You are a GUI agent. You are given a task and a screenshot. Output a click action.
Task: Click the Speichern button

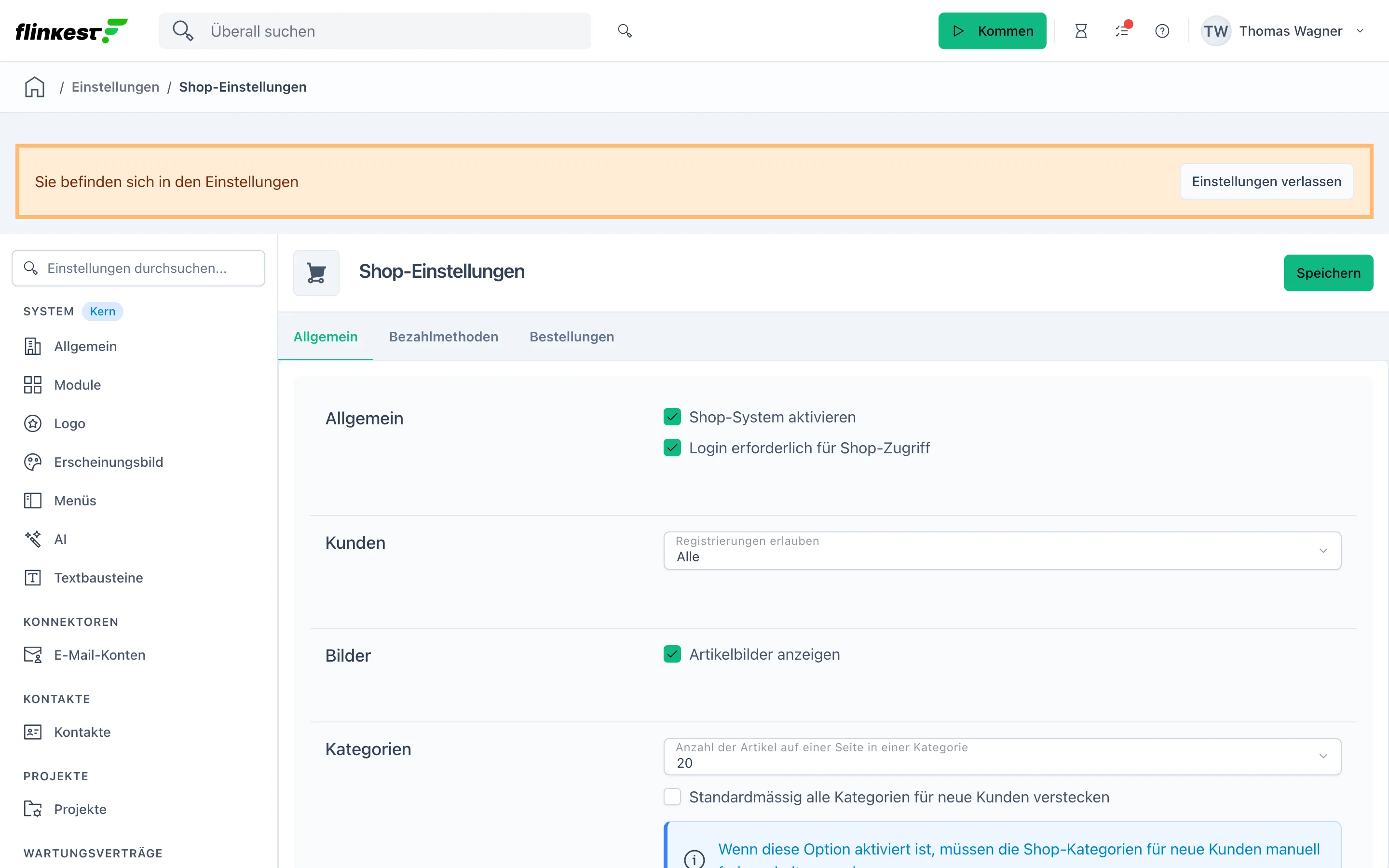coord(1328,272)
